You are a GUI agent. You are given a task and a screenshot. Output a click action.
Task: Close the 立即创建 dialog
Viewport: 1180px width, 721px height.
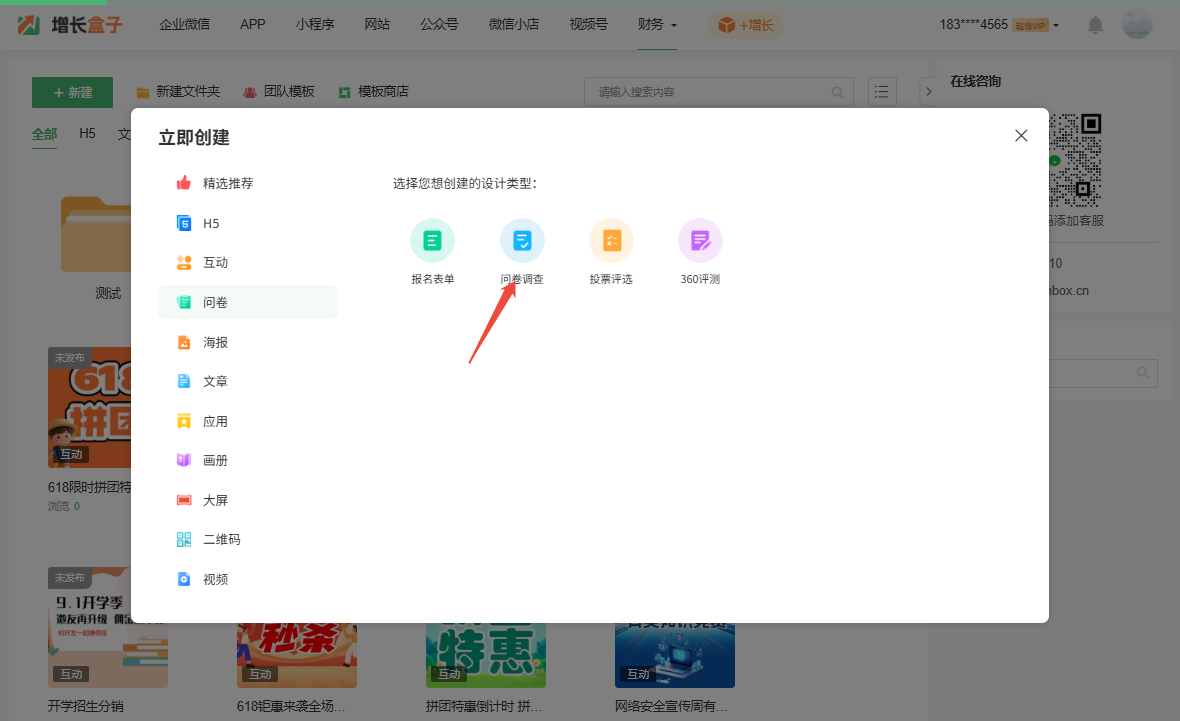(x=1021, y=136)
